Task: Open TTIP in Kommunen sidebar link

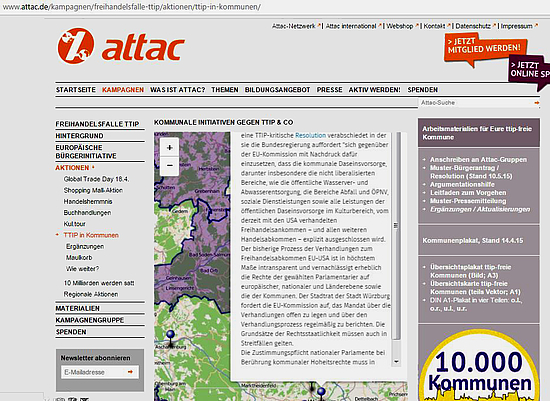Action: click(91, 235)
